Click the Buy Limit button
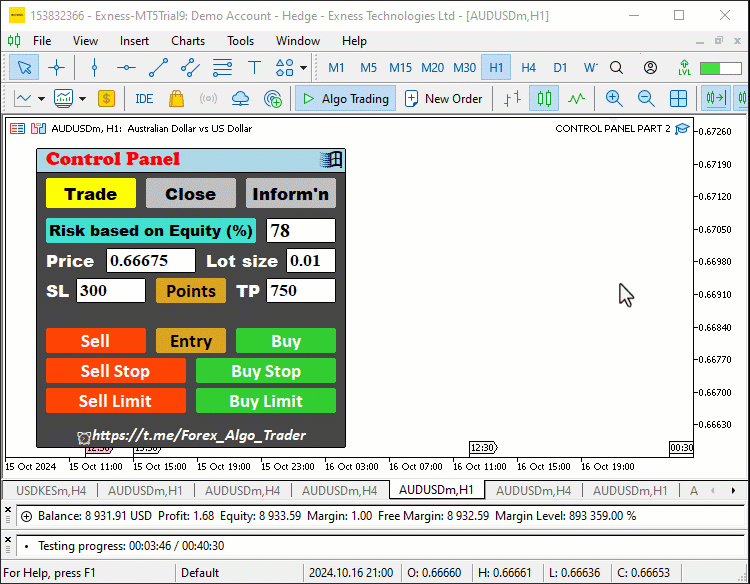 [266, 401]
